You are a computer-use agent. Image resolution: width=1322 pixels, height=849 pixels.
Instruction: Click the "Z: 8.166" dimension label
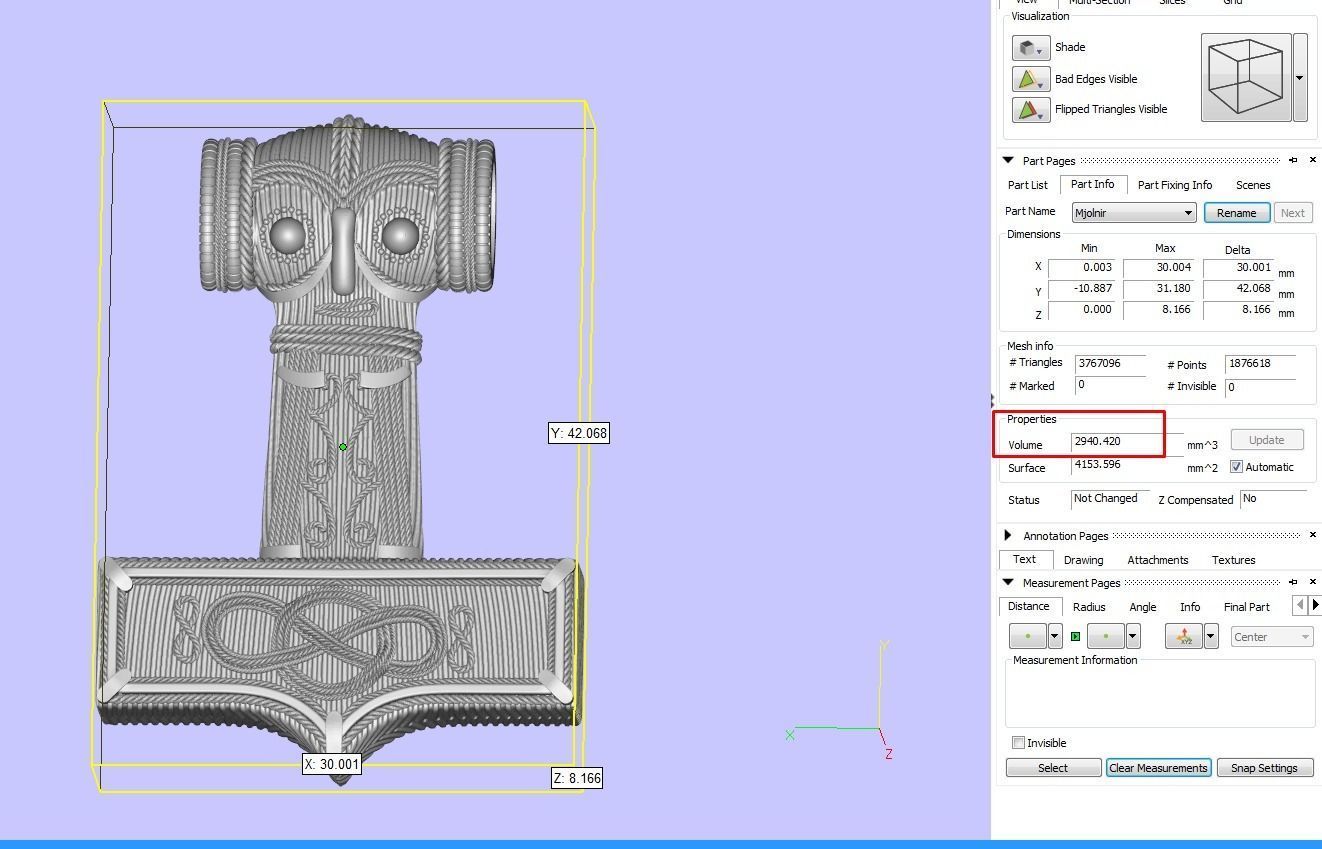[x=577, y=778]
